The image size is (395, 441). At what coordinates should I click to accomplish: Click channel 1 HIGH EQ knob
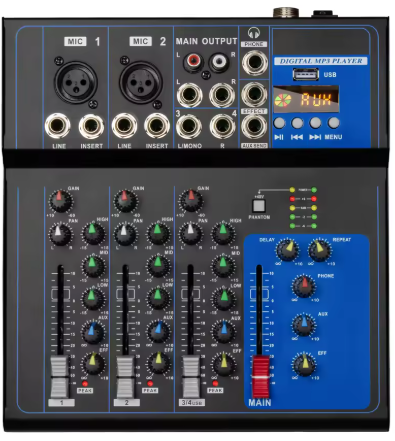pos(93,233)
